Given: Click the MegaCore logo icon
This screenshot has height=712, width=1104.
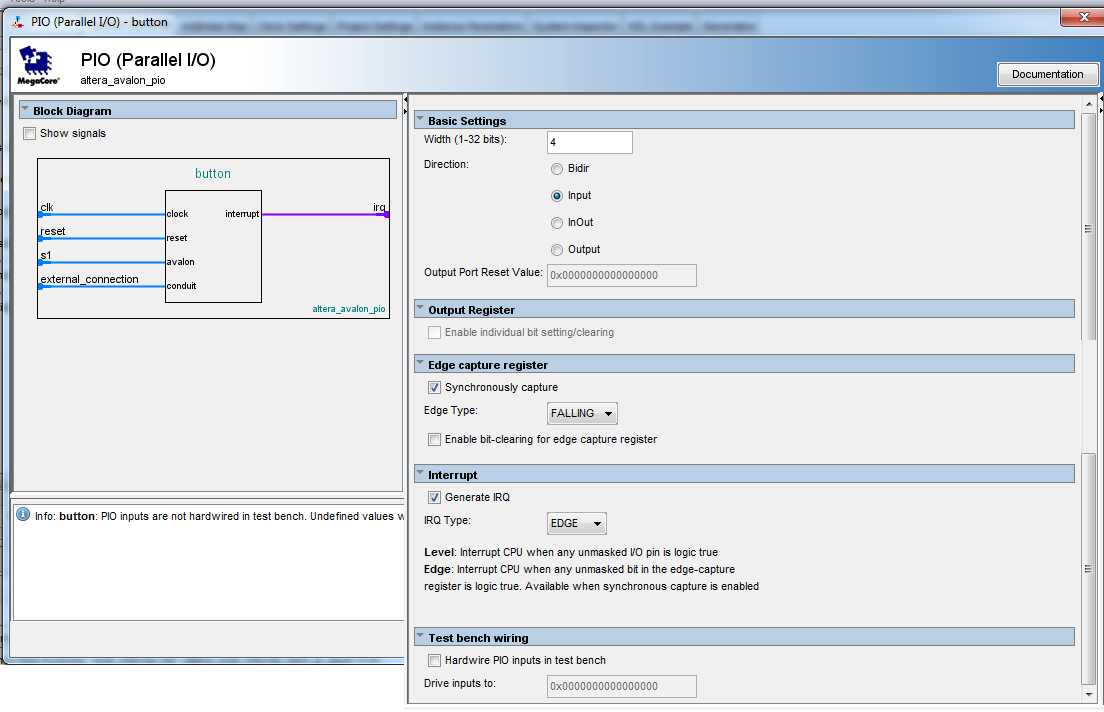Looking at the screenshot, I should point(37,65).
